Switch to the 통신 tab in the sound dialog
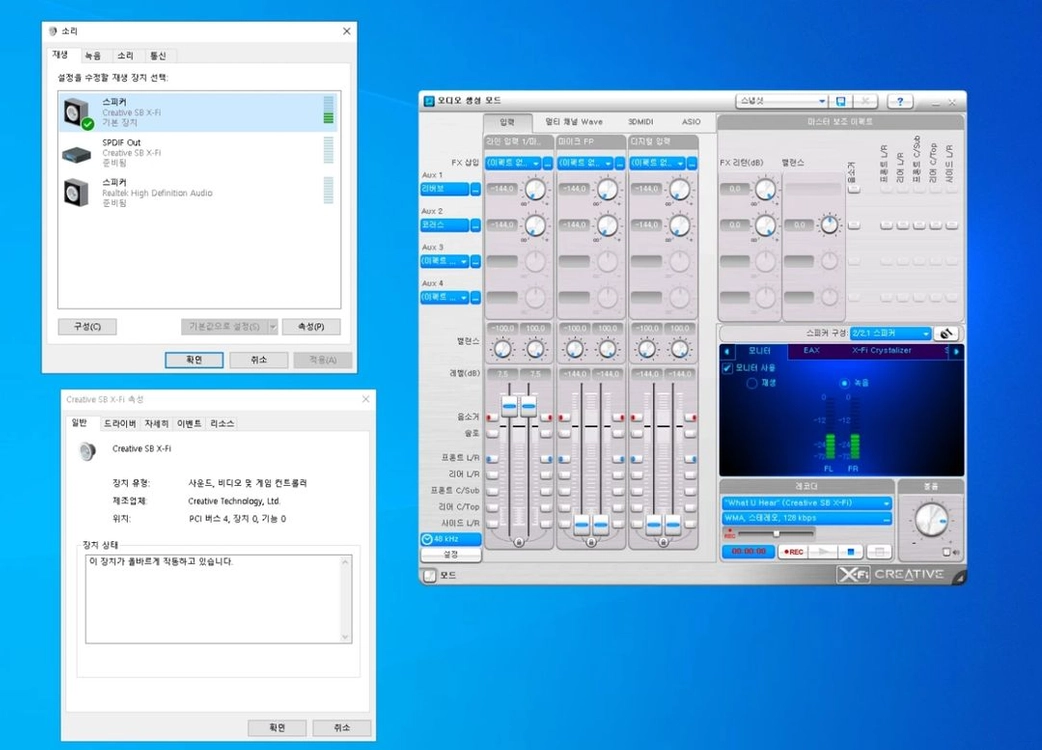Viewport: 1042px width, 750px height. pyautogui.click(x=158, y=56)
